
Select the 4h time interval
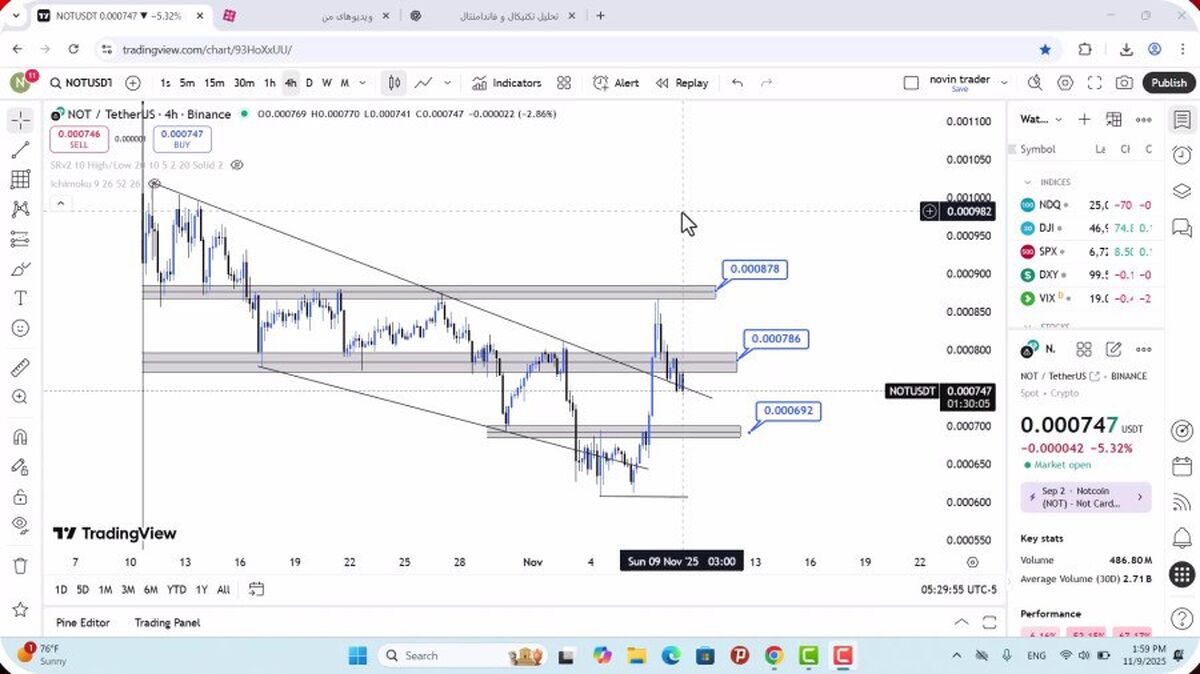[290, 83]
